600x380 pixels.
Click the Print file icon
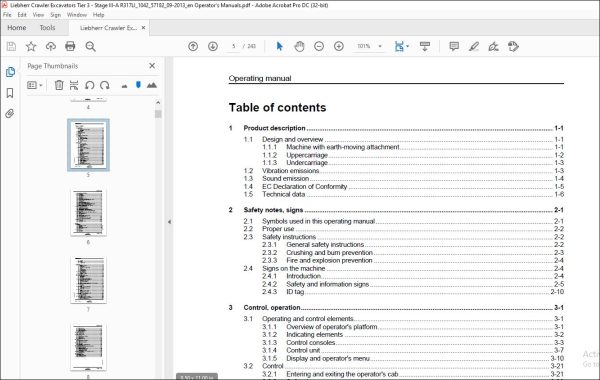(70, 46)
